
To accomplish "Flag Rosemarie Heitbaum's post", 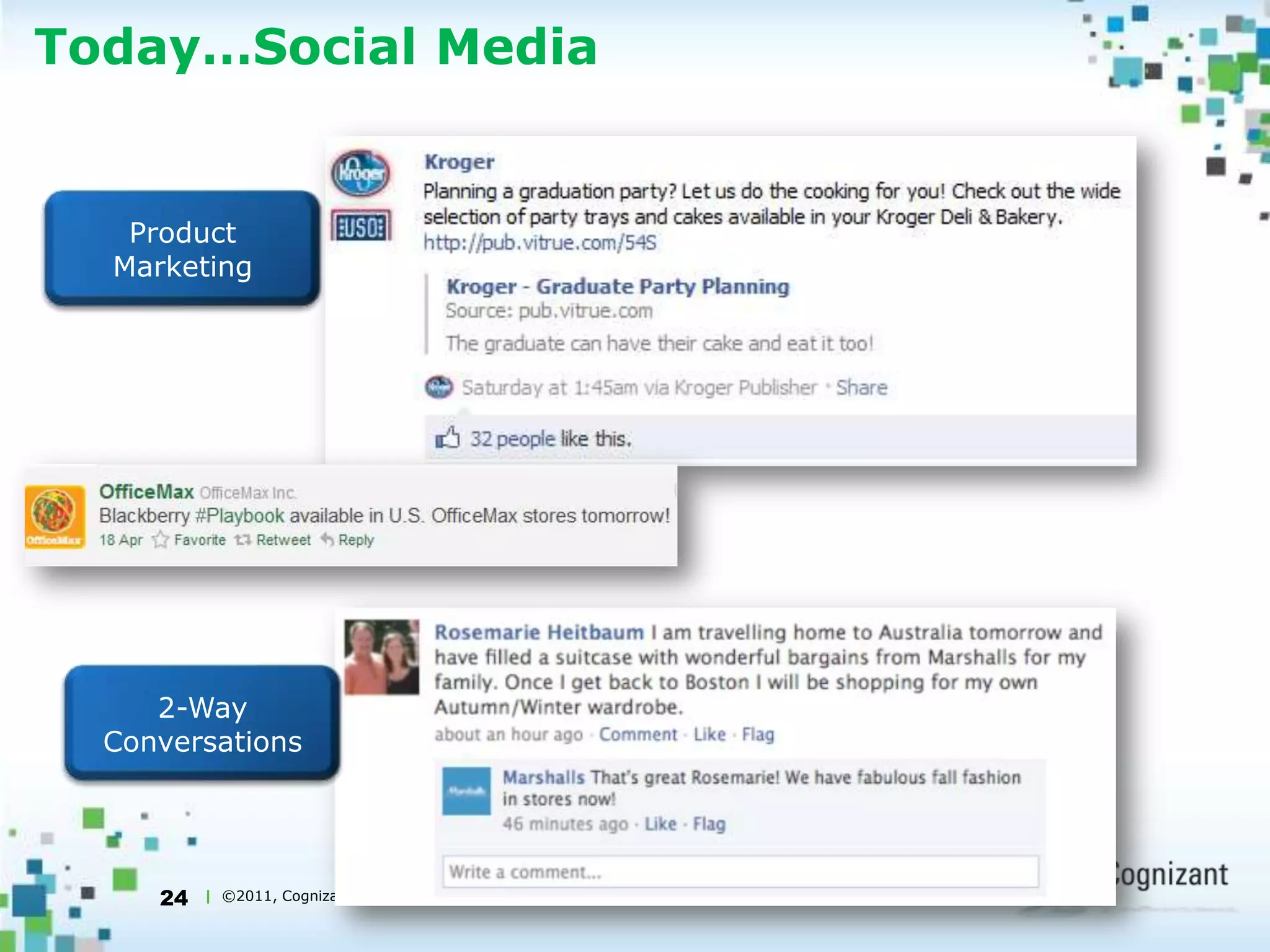I will [758, 734].
